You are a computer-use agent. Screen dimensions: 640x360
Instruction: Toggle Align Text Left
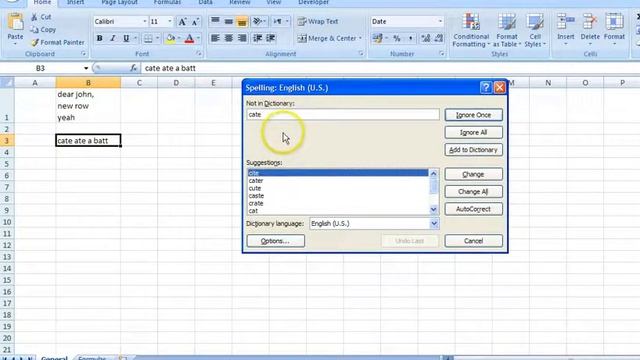[215, 38]
